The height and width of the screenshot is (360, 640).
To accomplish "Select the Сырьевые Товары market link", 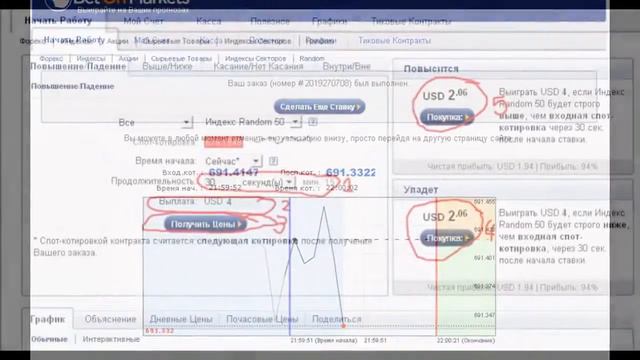I will pos(181,59).
